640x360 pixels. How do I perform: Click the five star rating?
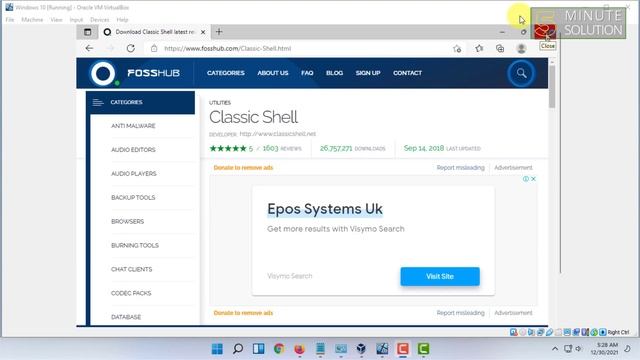coord(228,148)
